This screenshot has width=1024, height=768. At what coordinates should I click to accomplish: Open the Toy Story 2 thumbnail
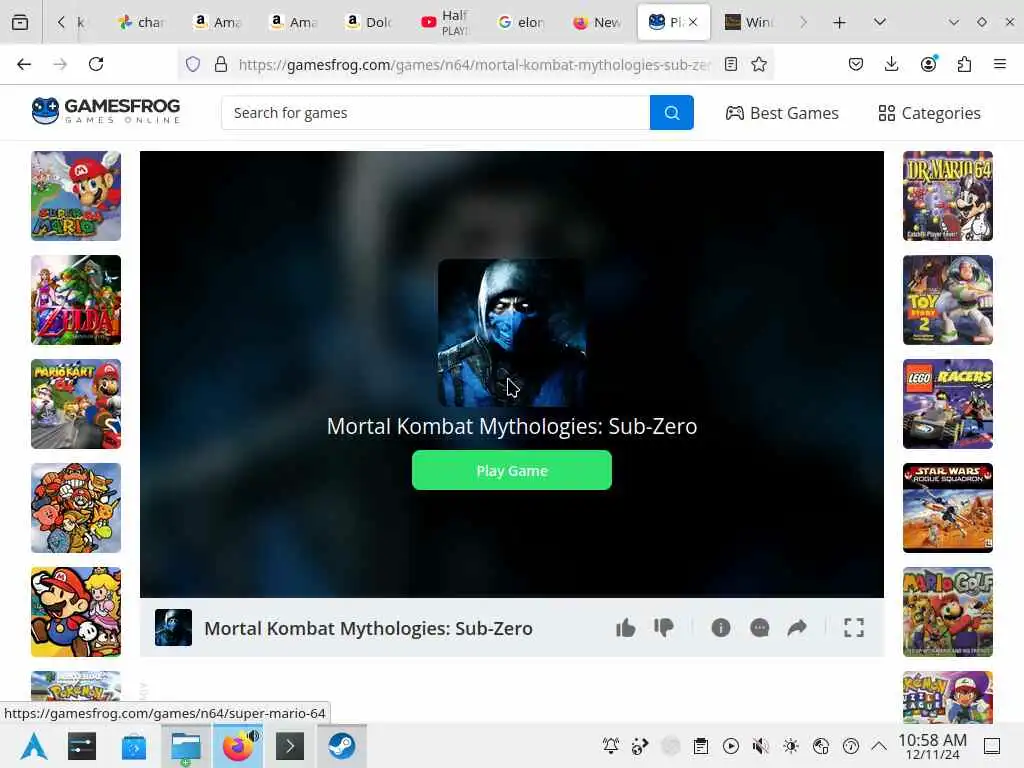948,300
